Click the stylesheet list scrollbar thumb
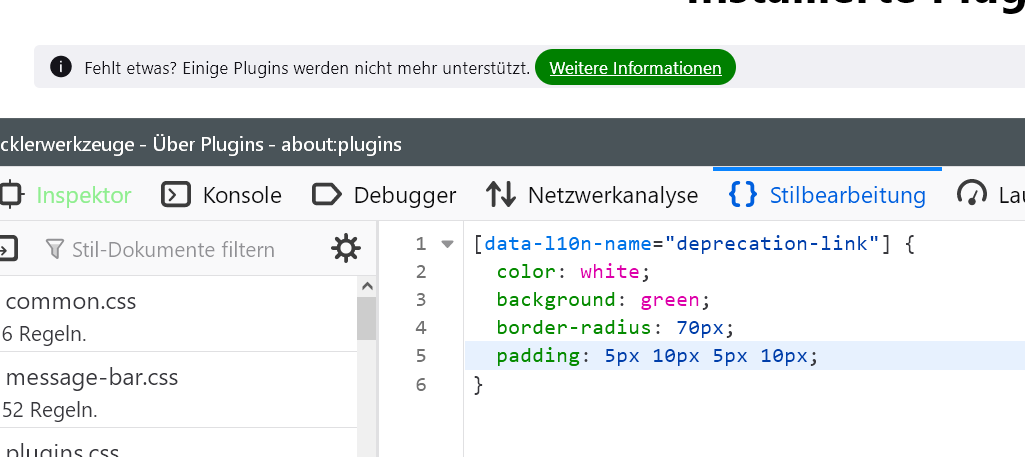Screen dimensions: 1025x457 (366, 318)
